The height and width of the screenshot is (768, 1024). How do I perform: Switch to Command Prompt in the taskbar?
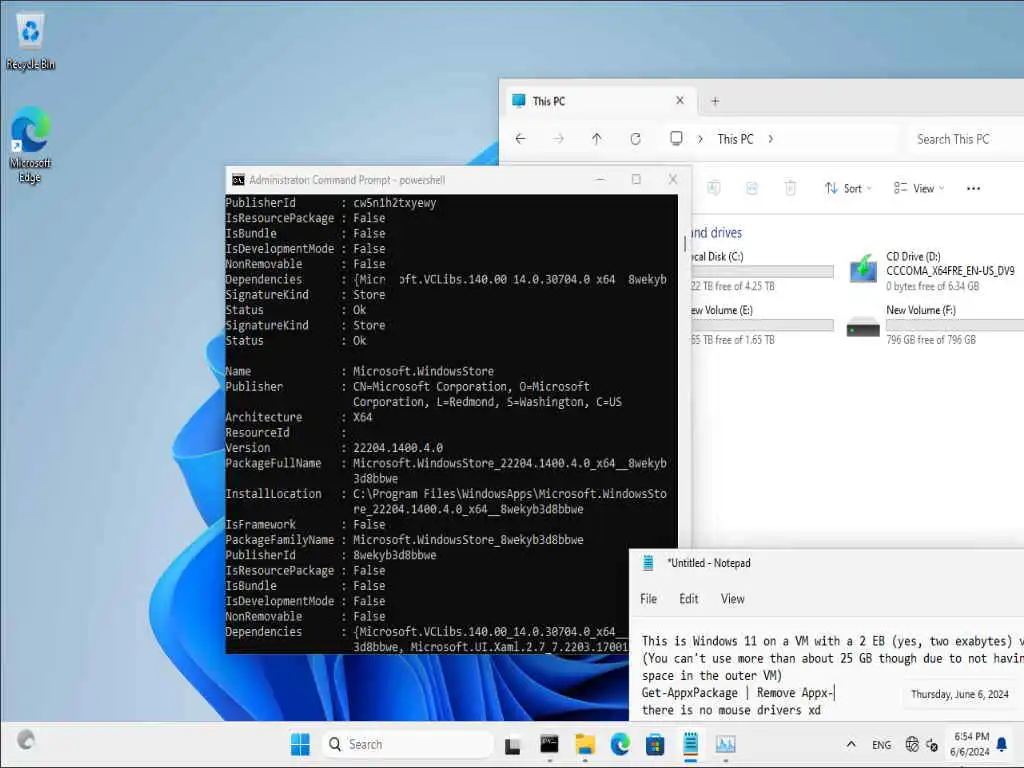click(549, 744)
